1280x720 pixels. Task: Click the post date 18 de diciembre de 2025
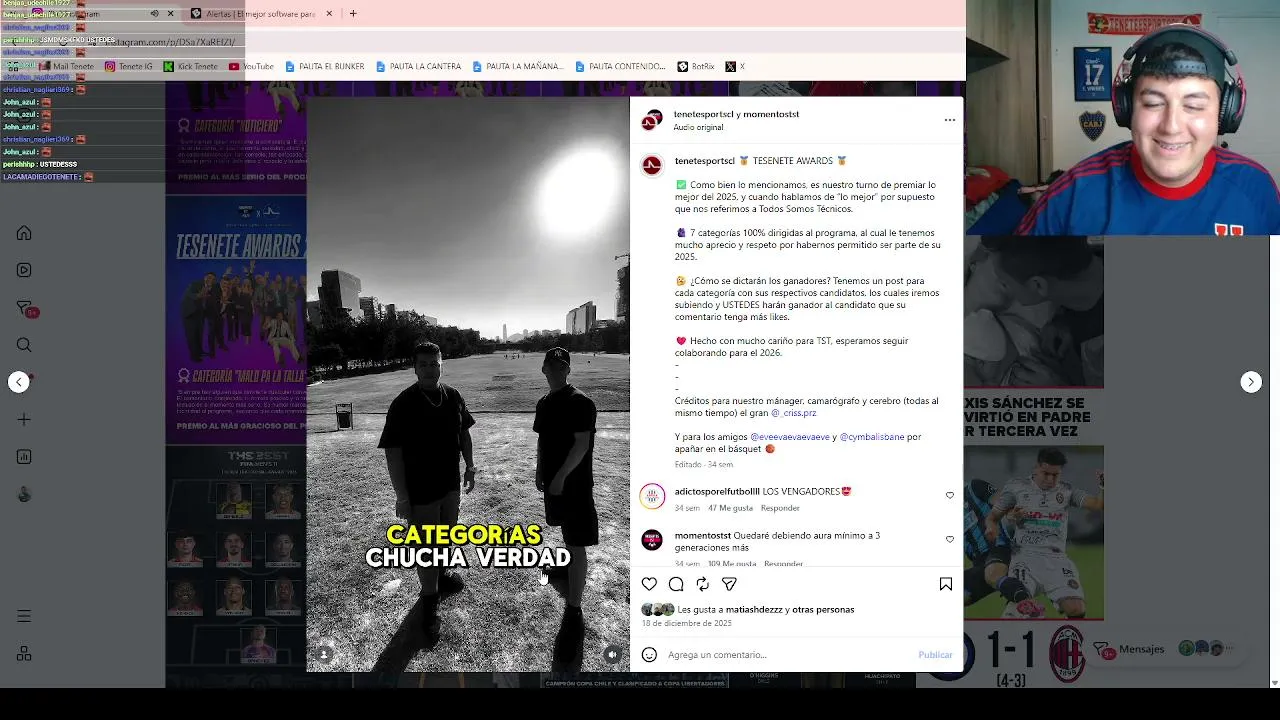click(687, 623)
